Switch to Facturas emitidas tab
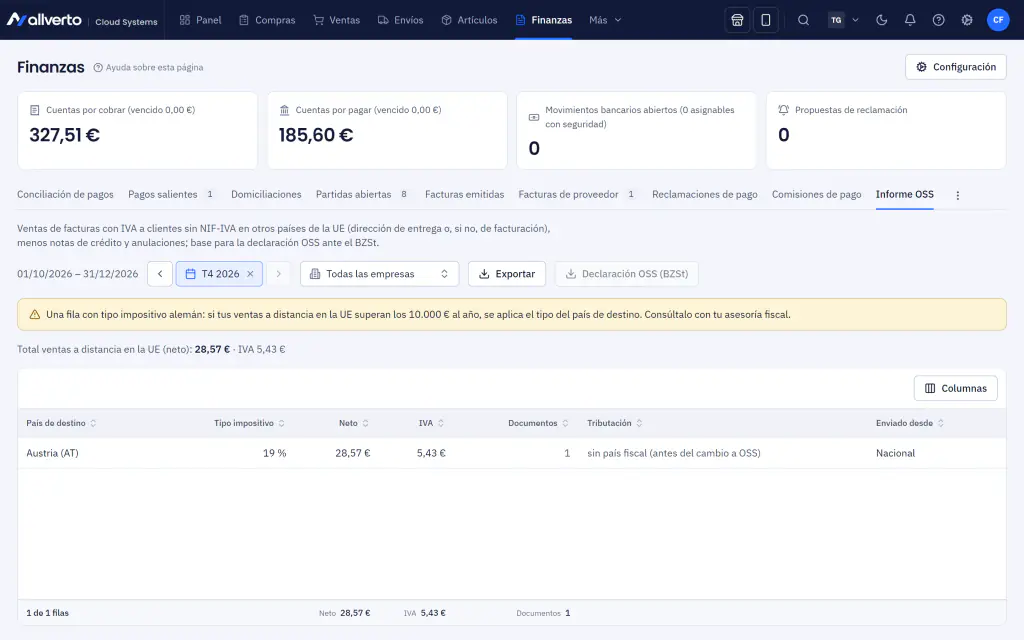 tap(464, 195)
